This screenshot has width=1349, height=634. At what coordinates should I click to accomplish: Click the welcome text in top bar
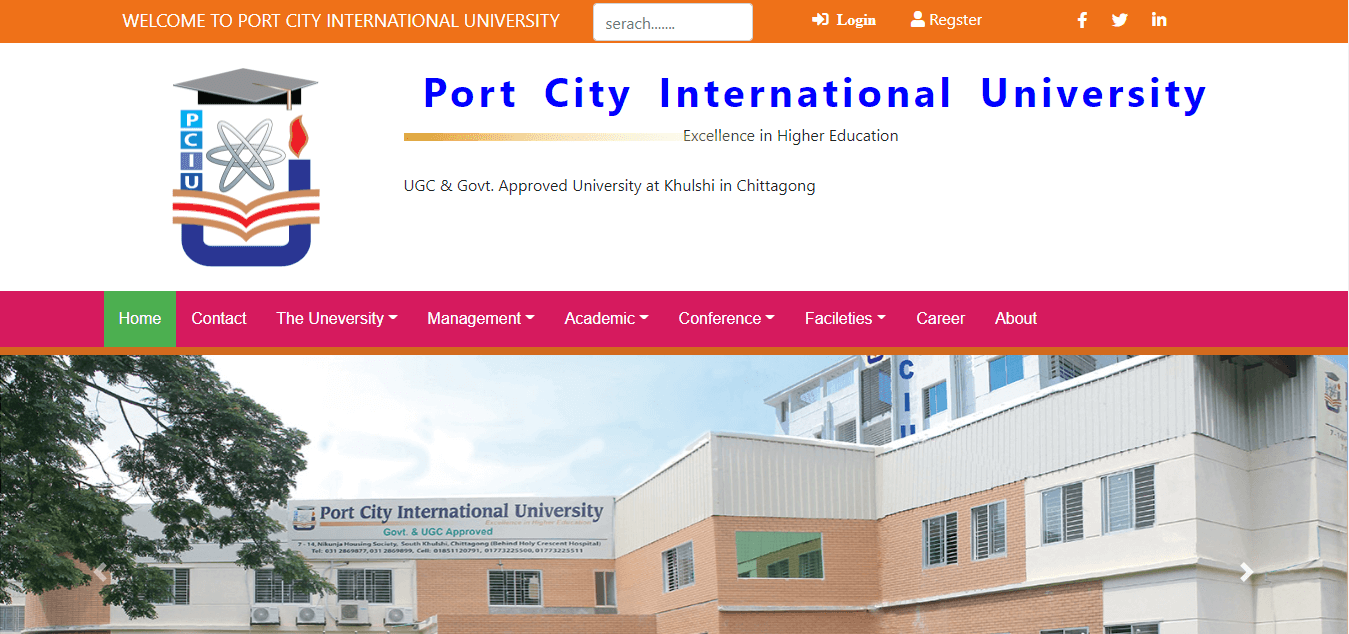point(341,21)
